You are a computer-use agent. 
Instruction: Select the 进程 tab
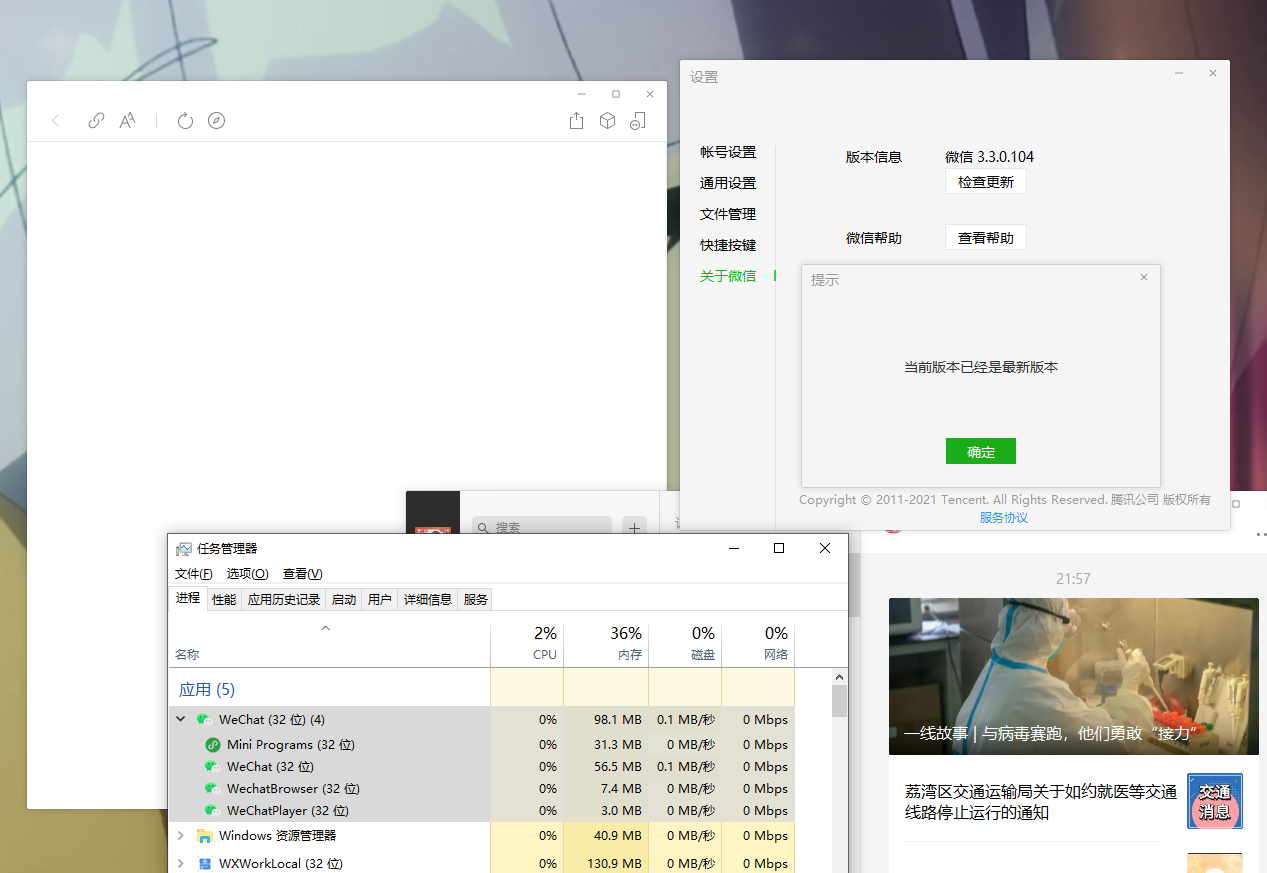coord(188,598)
